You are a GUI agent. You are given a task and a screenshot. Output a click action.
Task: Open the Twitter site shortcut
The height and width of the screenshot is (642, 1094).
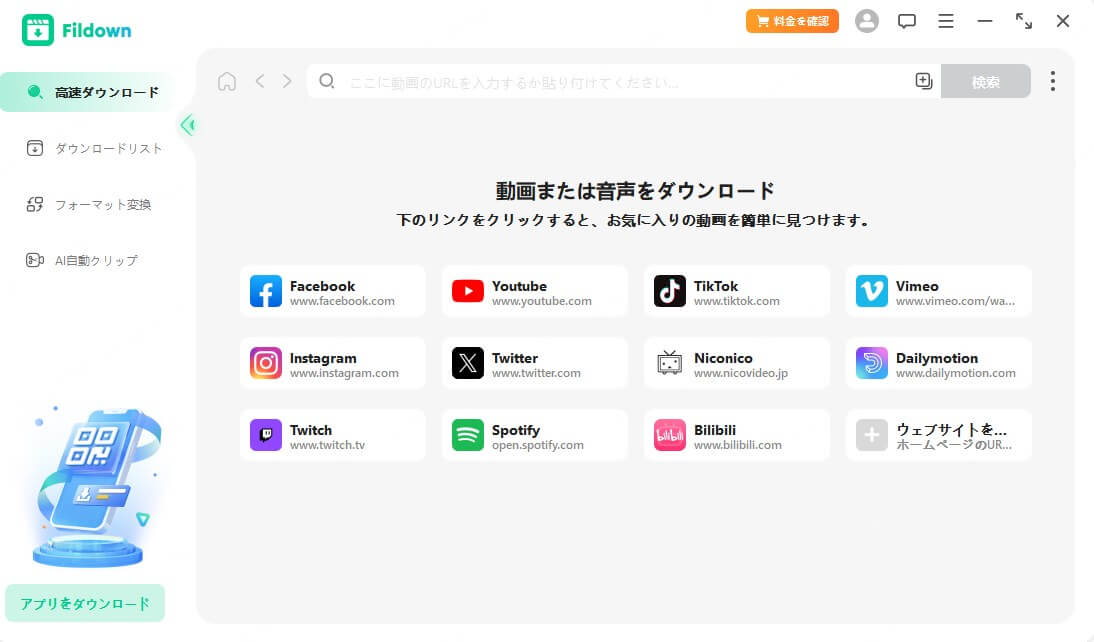point(534,364)
